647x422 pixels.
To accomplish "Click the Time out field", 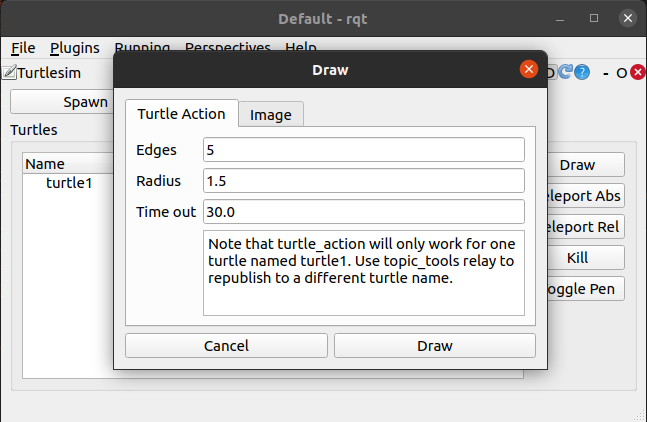I will tap(364, 212).
